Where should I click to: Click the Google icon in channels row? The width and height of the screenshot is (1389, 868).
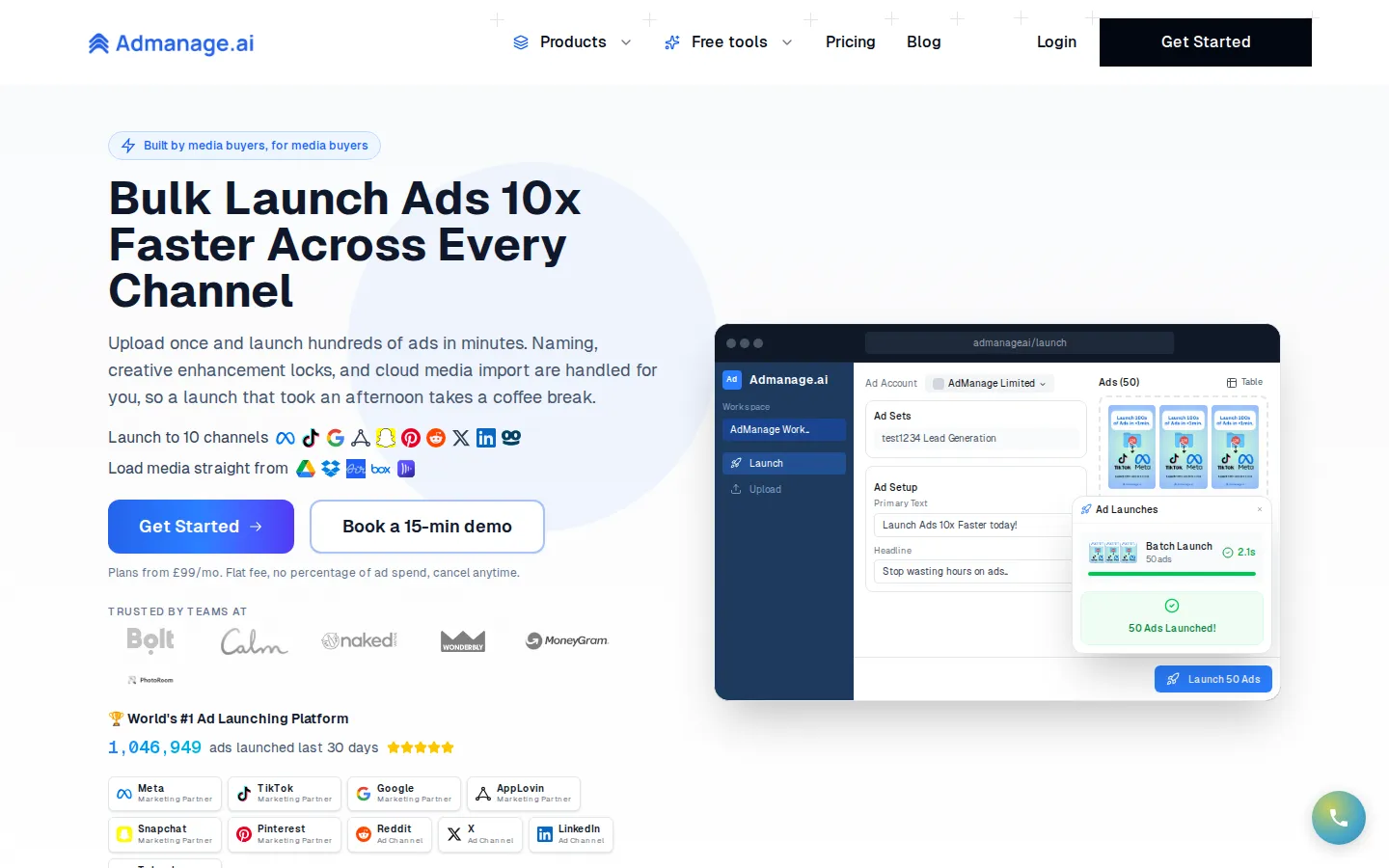click(x=336, y=438)
